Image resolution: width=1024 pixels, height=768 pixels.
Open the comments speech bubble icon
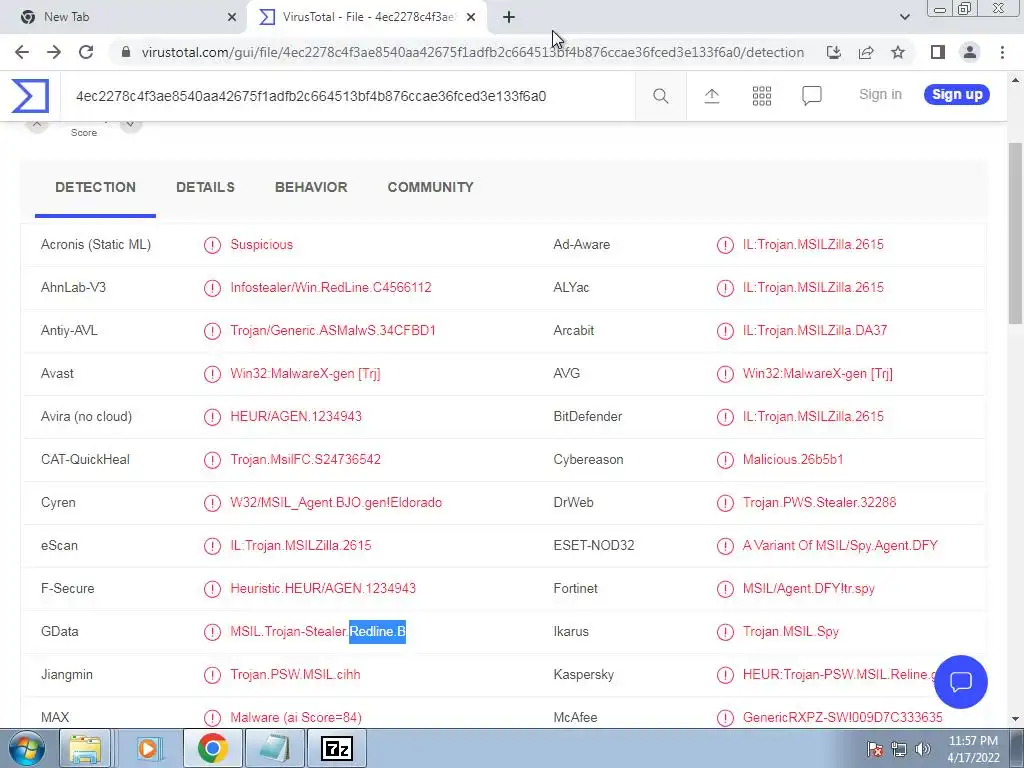pyautogui.click(x=812, y=96)
